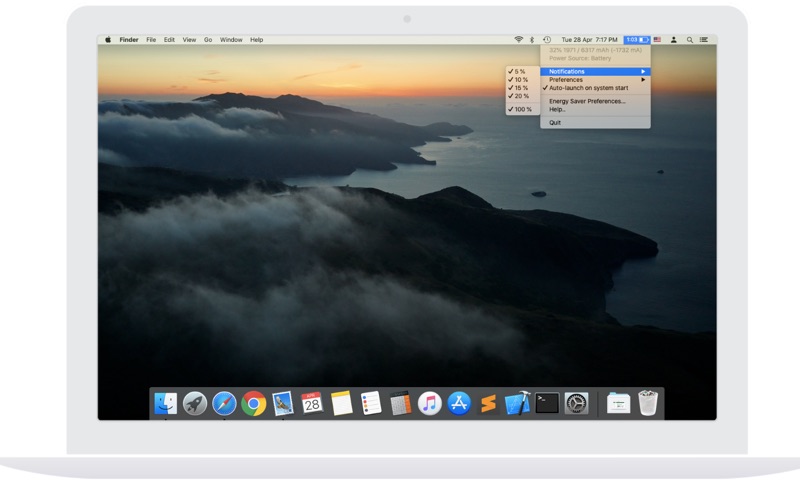Open Google Chrome from the Dock

coord(254,403)
